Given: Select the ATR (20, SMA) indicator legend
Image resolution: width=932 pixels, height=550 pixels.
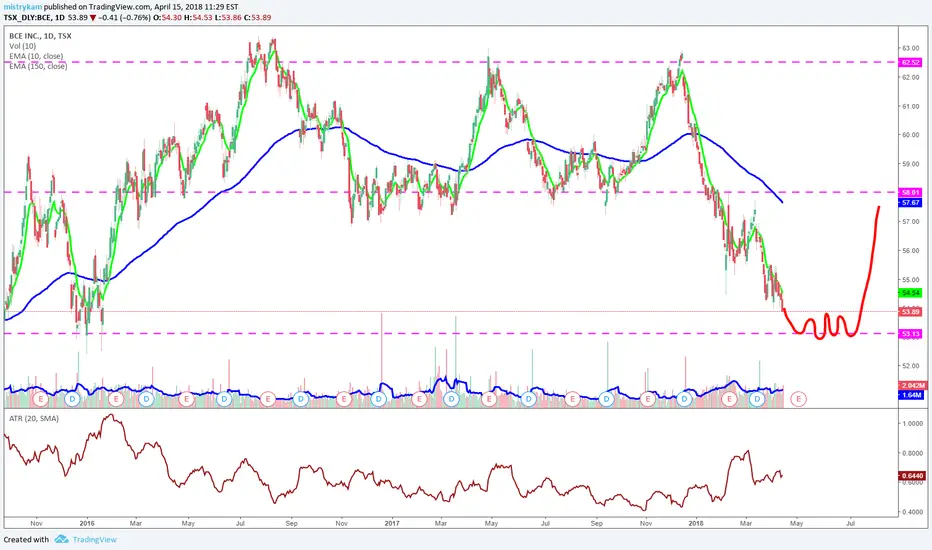Looking at the screenshot, I should (x=33, y=419).
